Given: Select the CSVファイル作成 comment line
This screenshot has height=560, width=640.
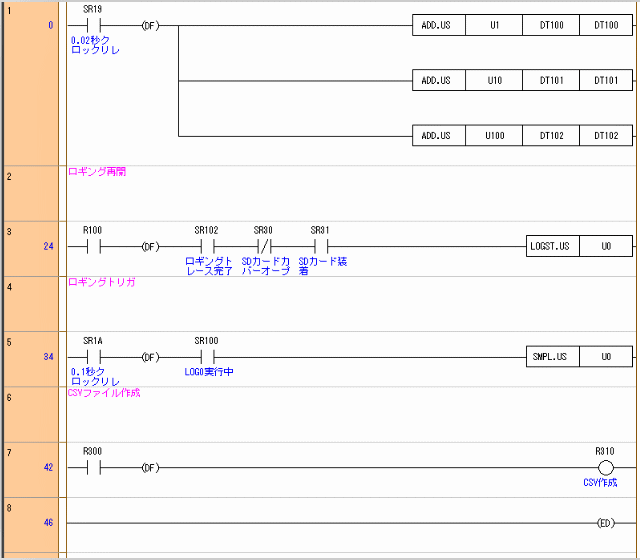Looking at the screenshot, I should (104, 393).
